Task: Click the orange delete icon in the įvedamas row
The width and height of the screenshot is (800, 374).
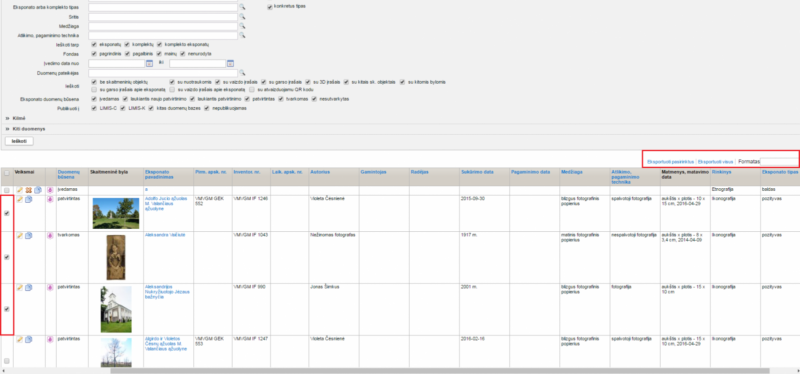Action: click(x=29, y=190)
